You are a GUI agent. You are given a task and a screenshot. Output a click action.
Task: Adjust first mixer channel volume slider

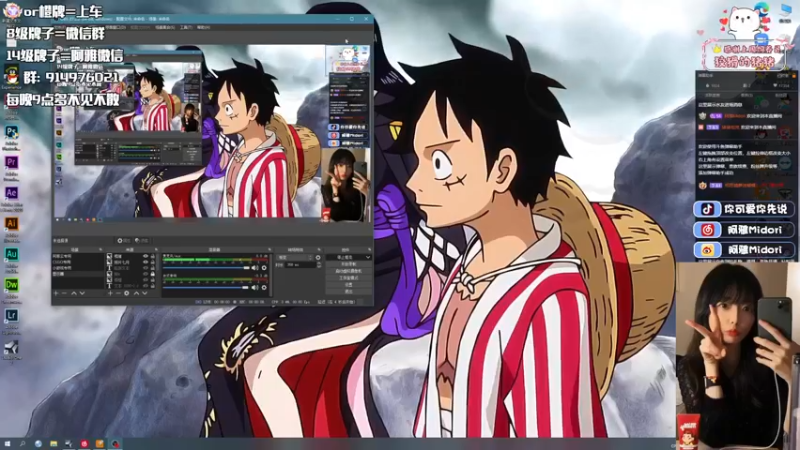tap(206, 268)
